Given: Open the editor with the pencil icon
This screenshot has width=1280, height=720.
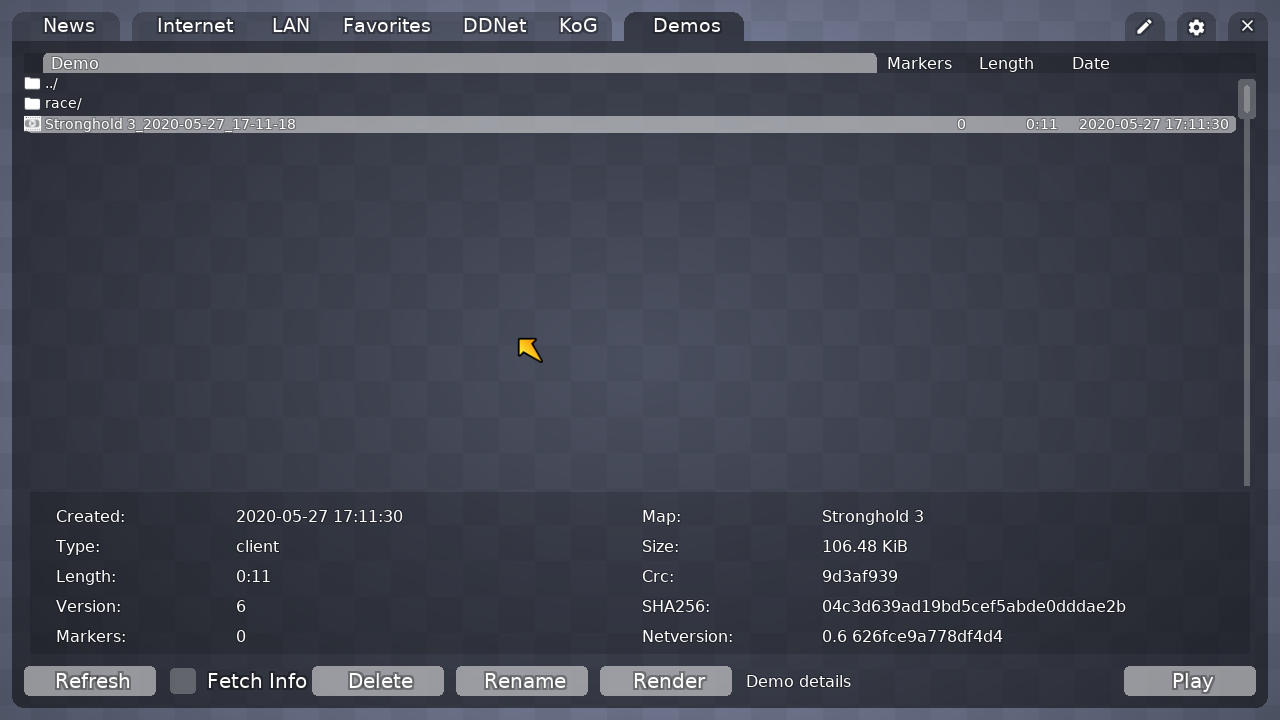Looking at the screenshot, I should tap(1144, 27).
